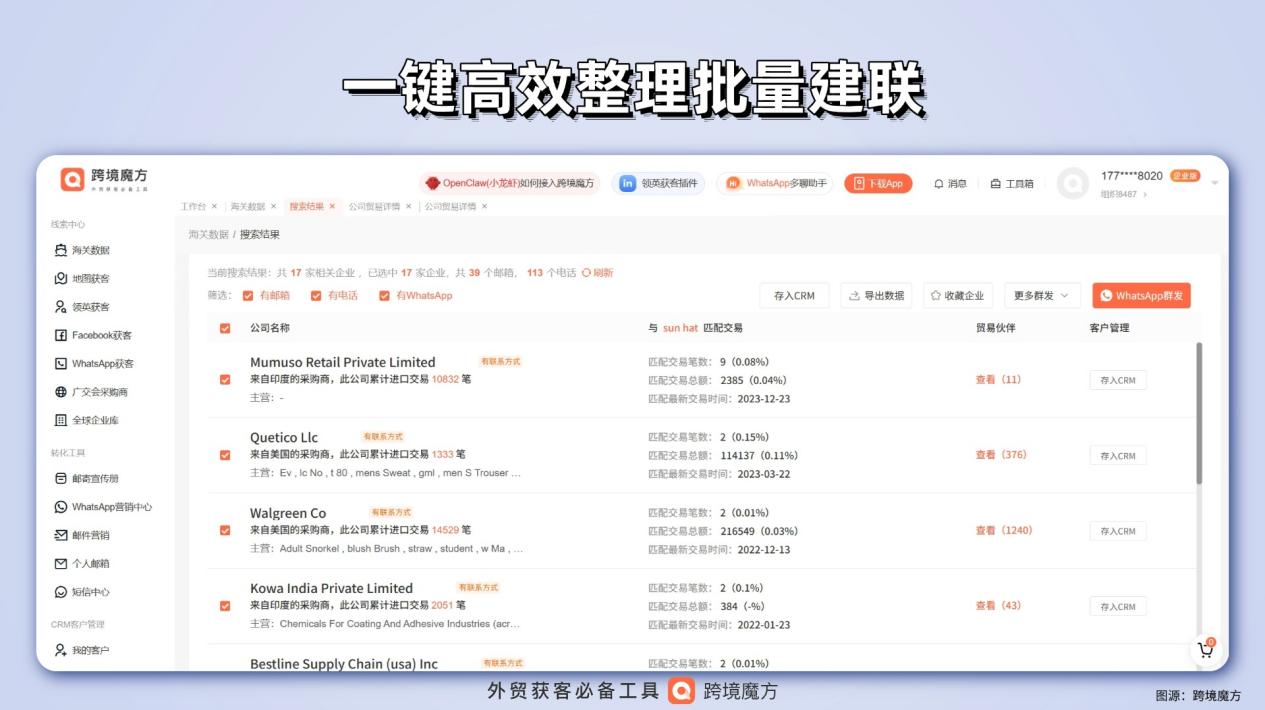The width and height of the screenshot is (1265, 710).
Task: View Kowa India trade partners 查看（43）
Action: pos(998,606)
